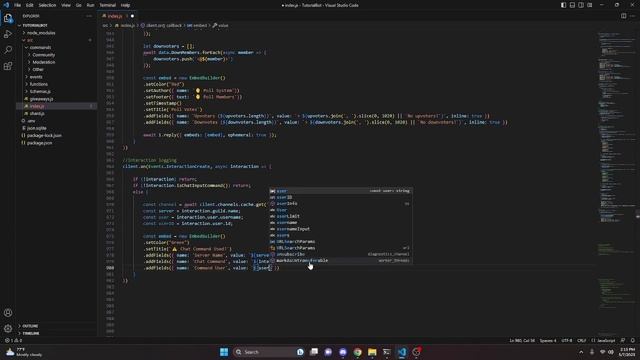Click the Ln/Col cursor position status

[522, 340]
